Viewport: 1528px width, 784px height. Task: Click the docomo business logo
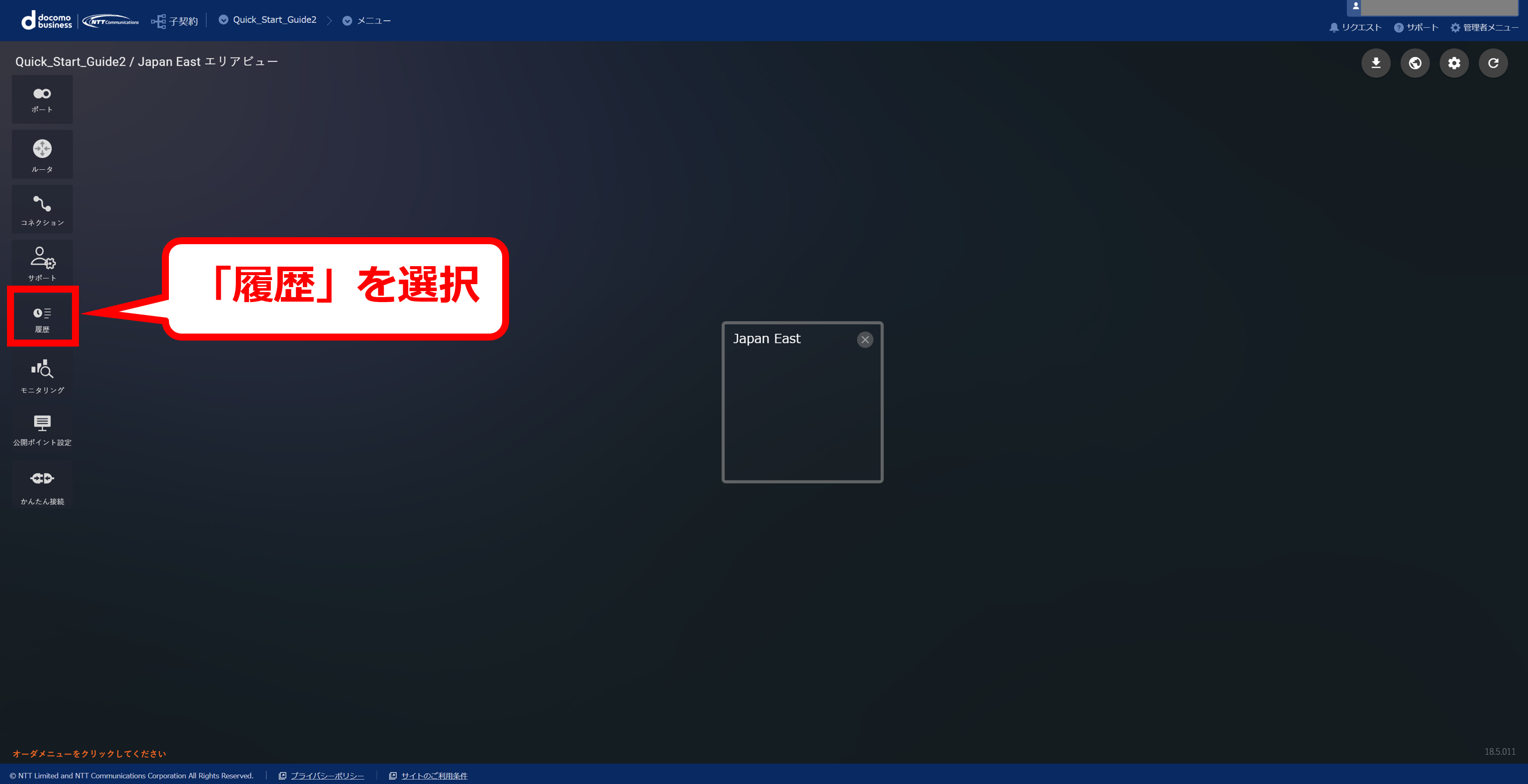(47, 21)
